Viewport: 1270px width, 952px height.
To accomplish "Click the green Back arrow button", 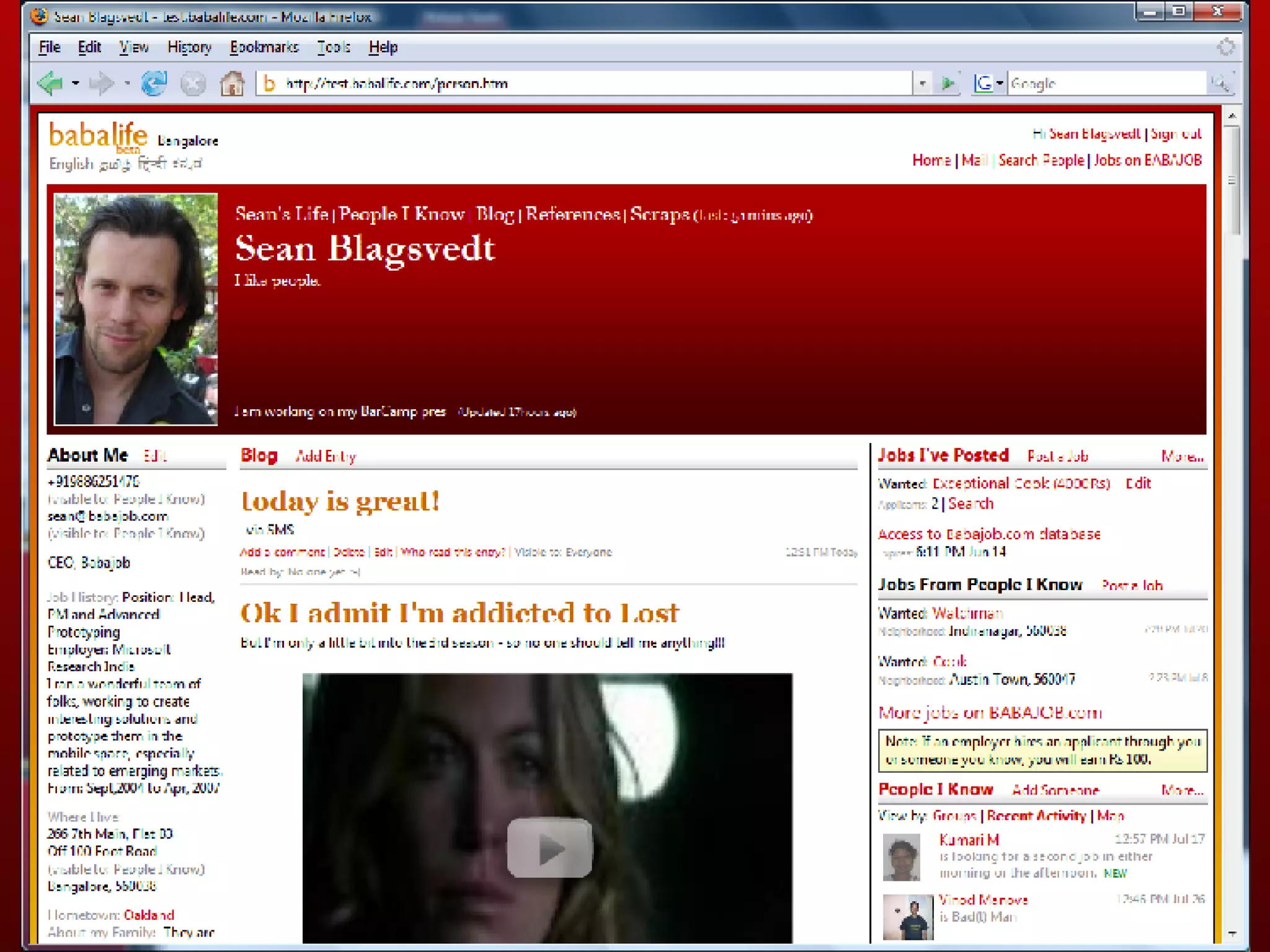I will point(51,83).
